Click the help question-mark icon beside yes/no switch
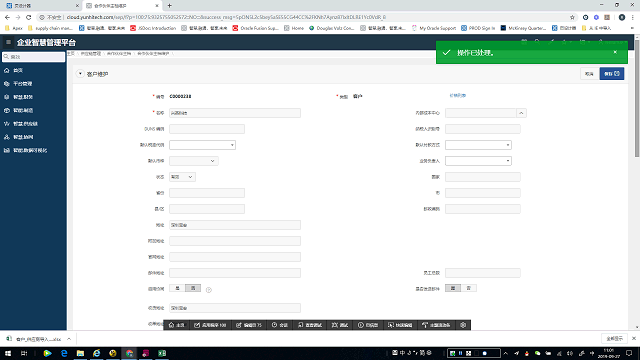The image size is (640, 360). [x=209, y=290]
